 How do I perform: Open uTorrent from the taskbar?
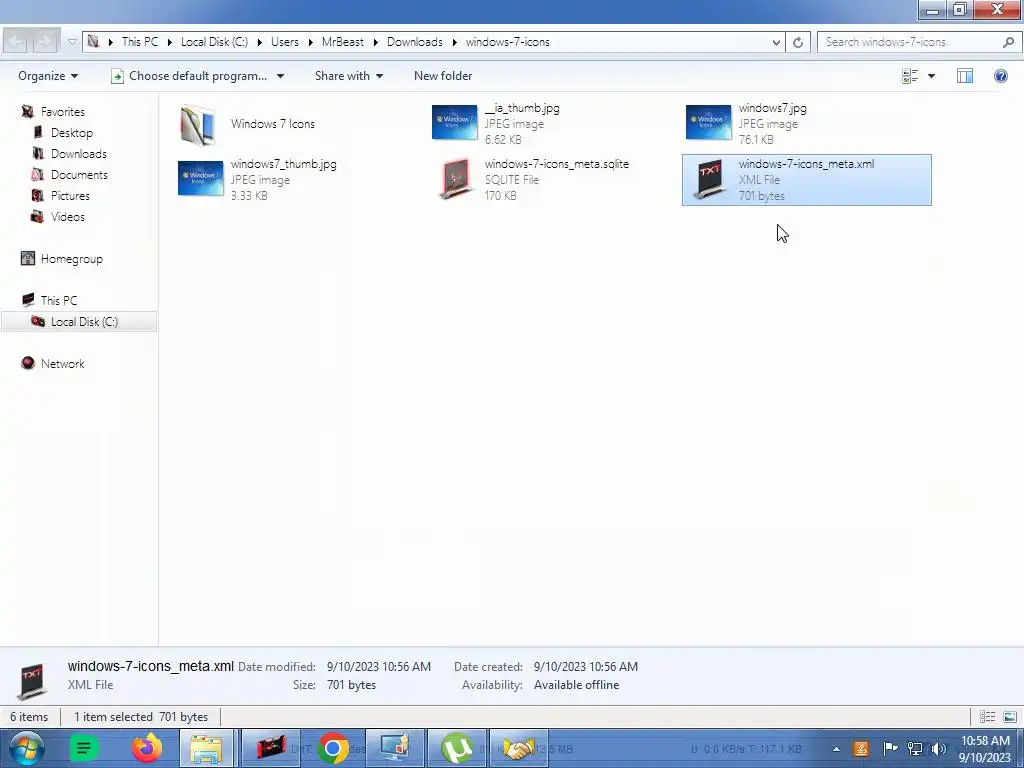457,748
